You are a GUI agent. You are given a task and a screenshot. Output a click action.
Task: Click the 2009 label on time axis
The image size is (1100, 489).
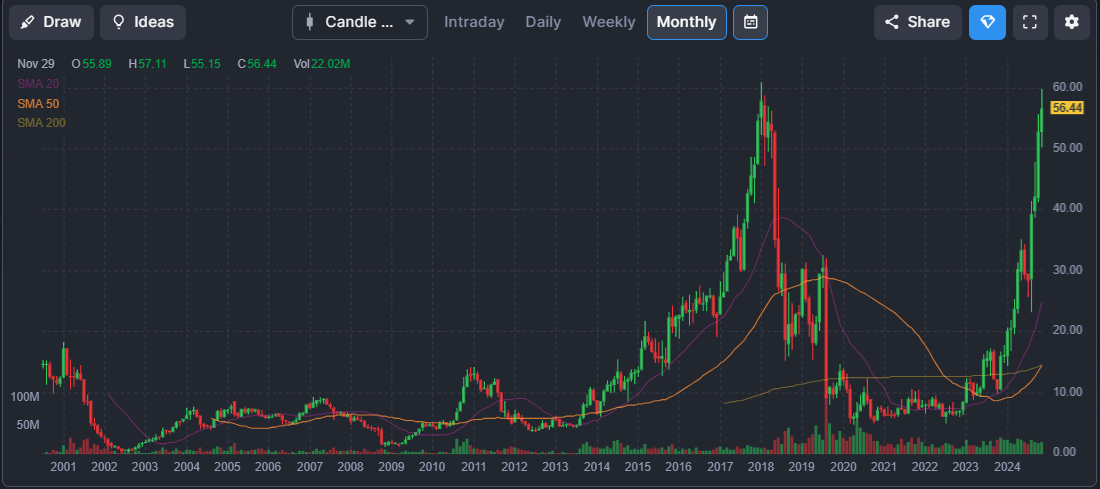[390, 467]
